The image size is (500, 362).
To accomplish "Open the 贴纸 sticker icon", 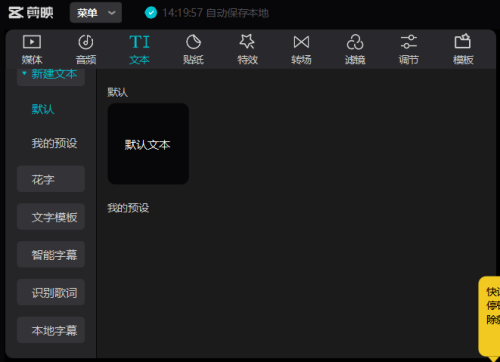I will 193,42.
